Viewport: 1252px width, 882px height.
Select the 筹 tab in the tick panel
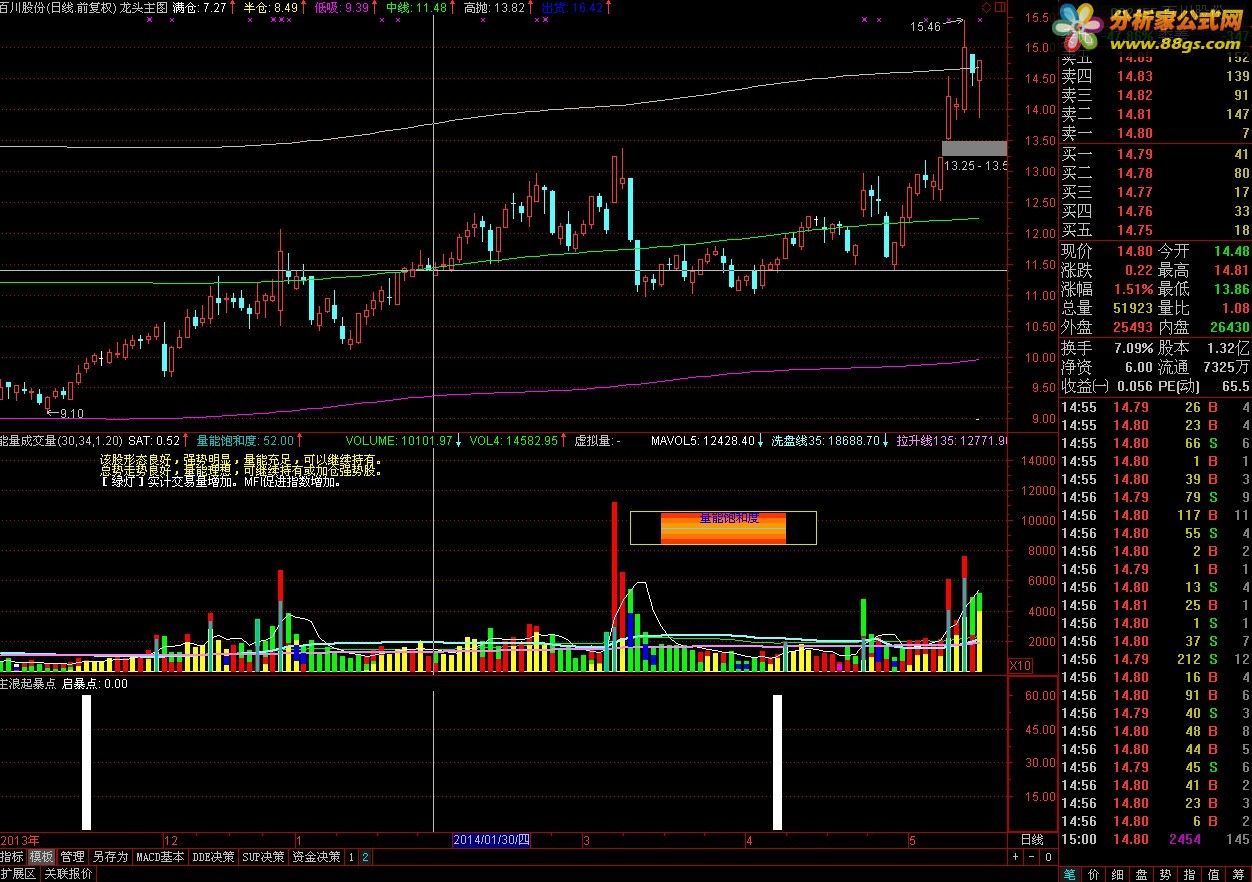pos(1239,874)
